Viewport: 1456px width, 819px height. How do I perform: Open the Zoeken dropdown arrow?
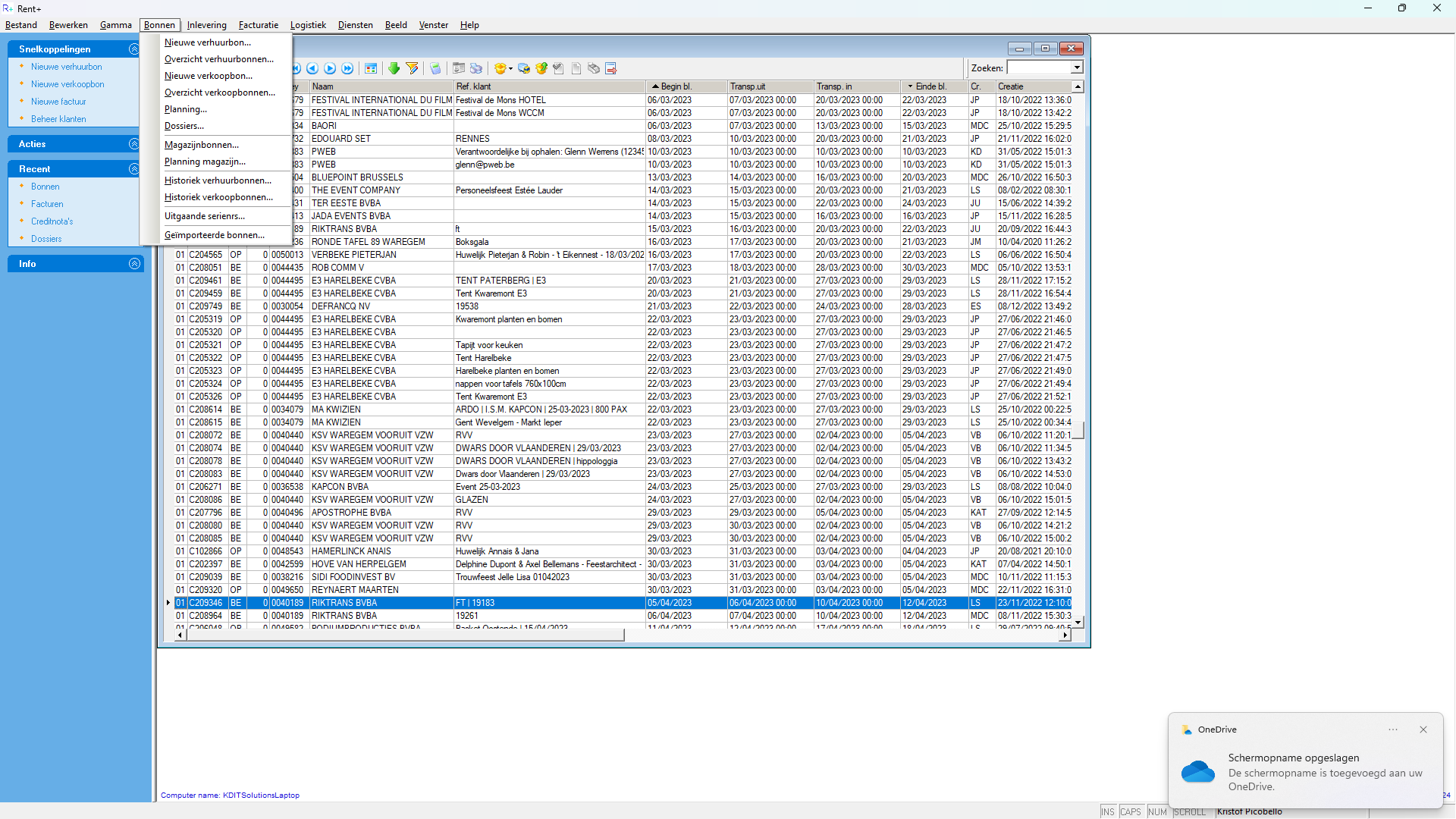click(x=1077, y=68)
